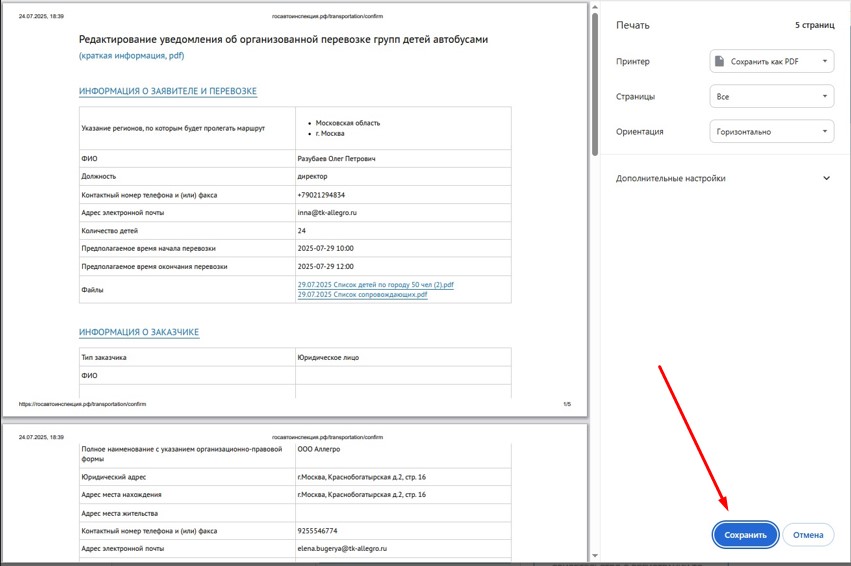Click the 1/5 page number in preview footer
This screenshot has height=566, width=851.
(x=567, y=404)
